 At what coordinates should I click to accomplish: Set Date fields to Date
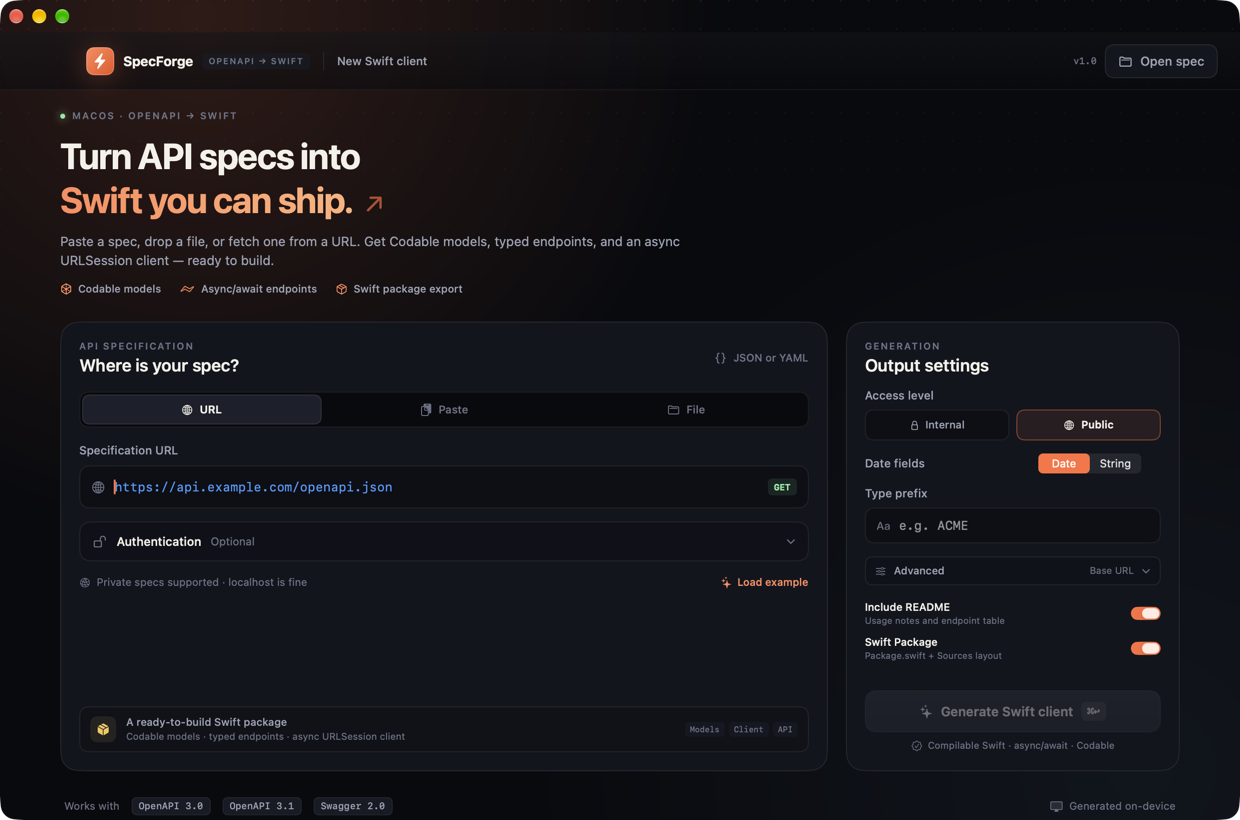pos(1063,464)
